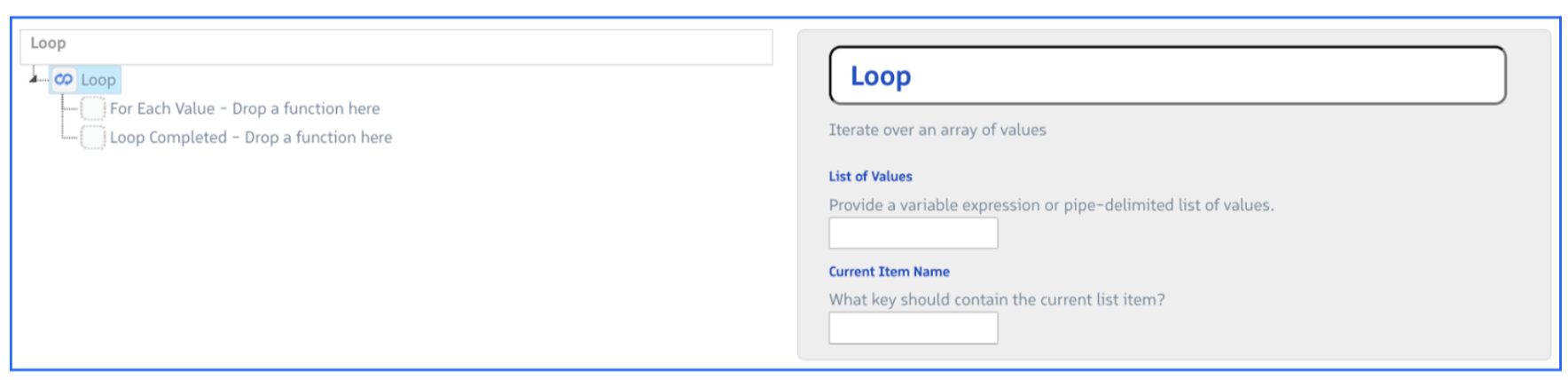This screenshot has width=1568, height=380.
Task: Click "What key should contain the current list item?"
Action: [996, 299]
